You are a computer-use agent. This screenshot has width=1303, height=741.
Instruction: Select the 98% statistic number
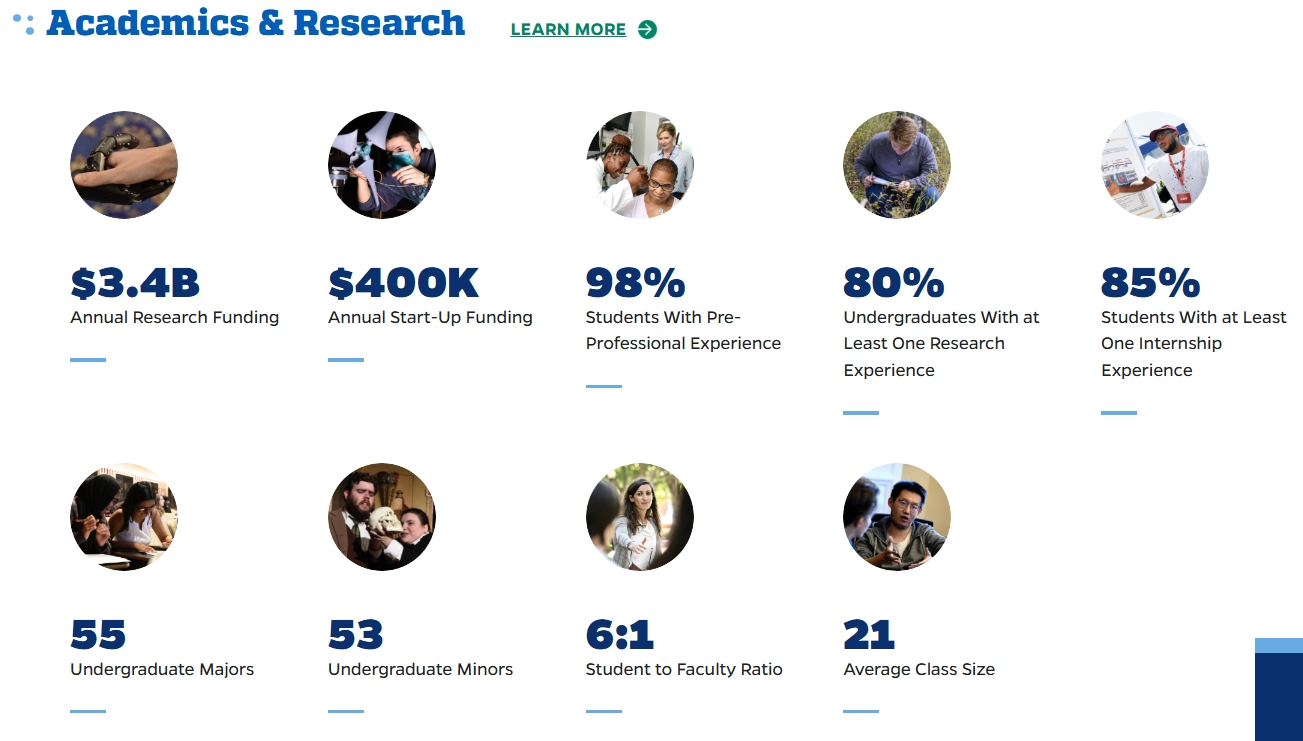pyautogui.click(x=636, y=283)
